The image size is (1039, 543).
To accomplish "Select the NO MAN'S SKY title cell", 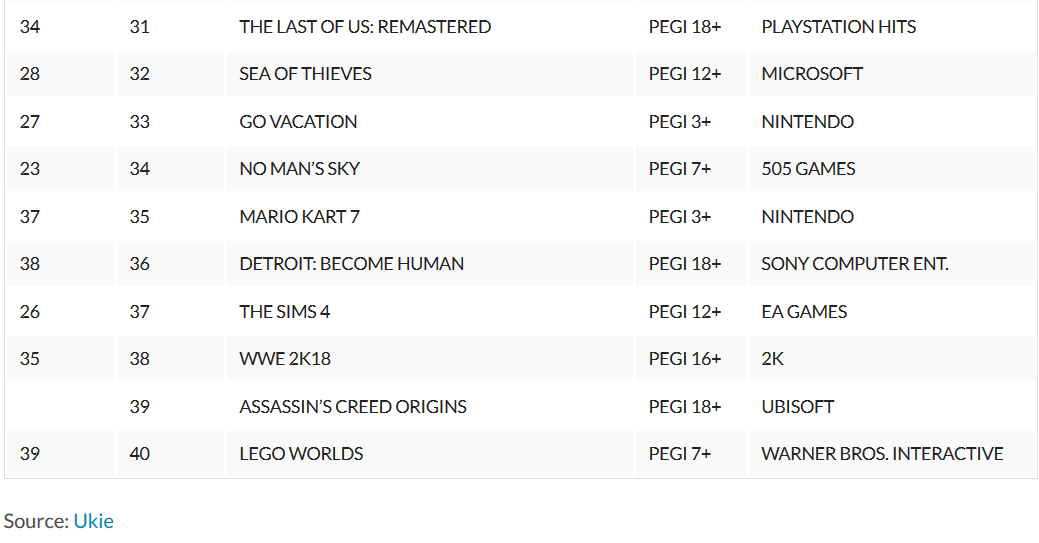I will pos(299,169).
